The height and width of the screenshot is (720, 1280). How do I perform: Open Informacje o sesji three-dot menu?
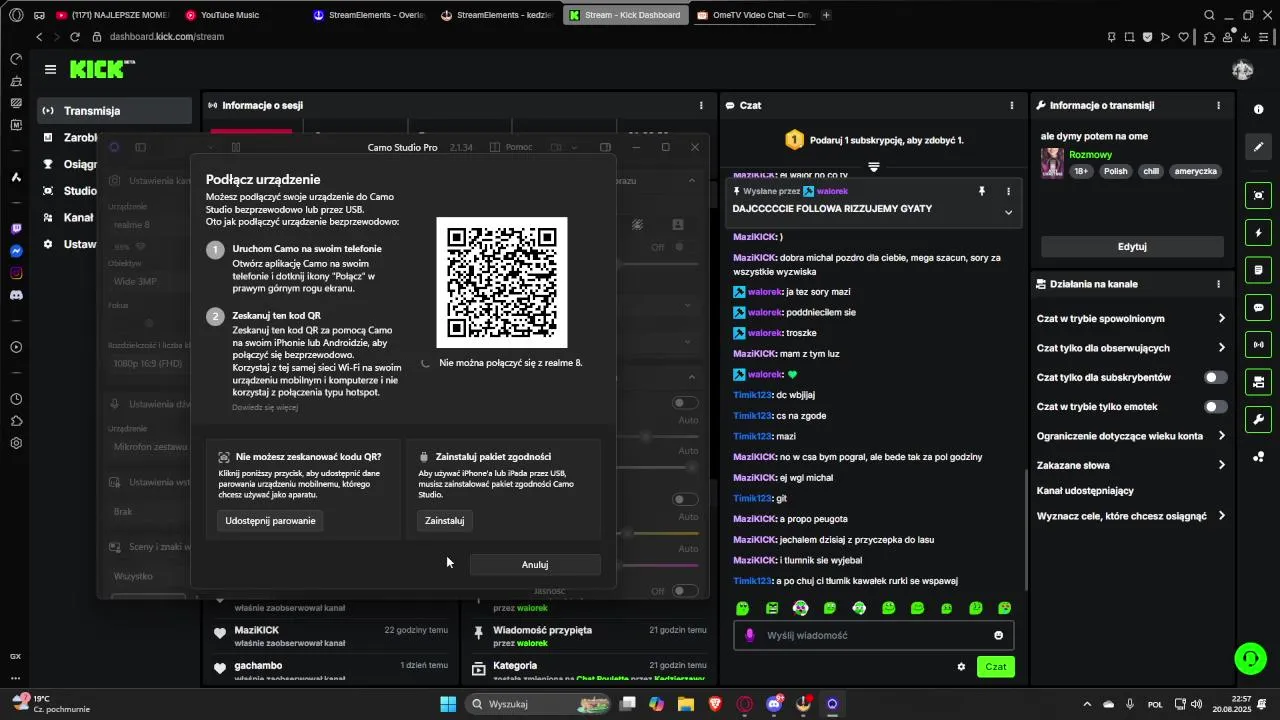[x=700, y=105]
